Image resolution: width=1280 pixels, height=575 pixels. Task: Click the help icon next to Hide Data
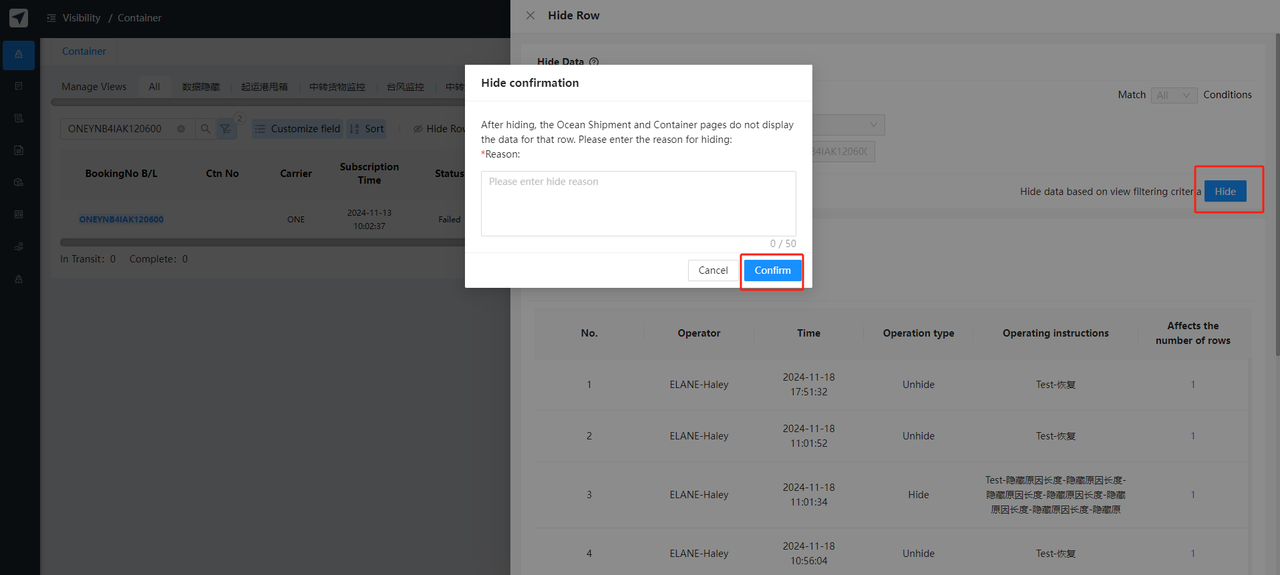click(x=594, y=62)
